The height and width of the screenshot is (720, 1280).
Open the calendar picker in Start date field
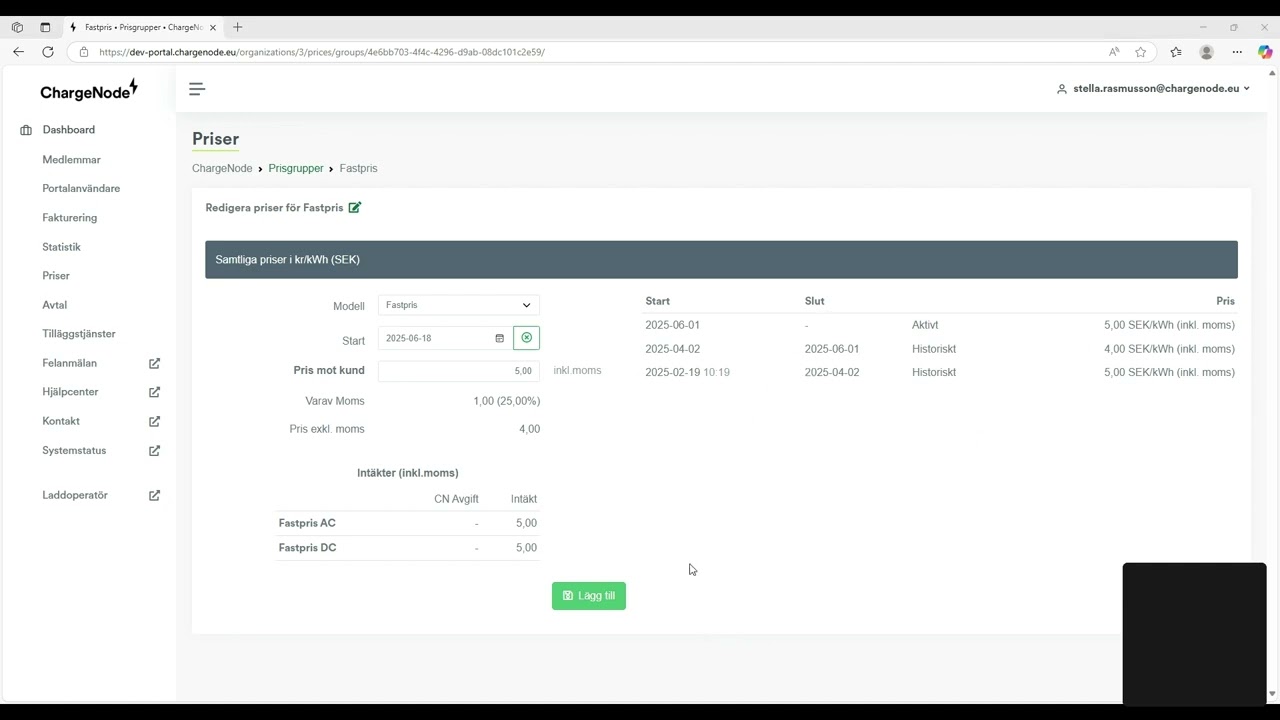pyautogui.click(x=499, y=338)
